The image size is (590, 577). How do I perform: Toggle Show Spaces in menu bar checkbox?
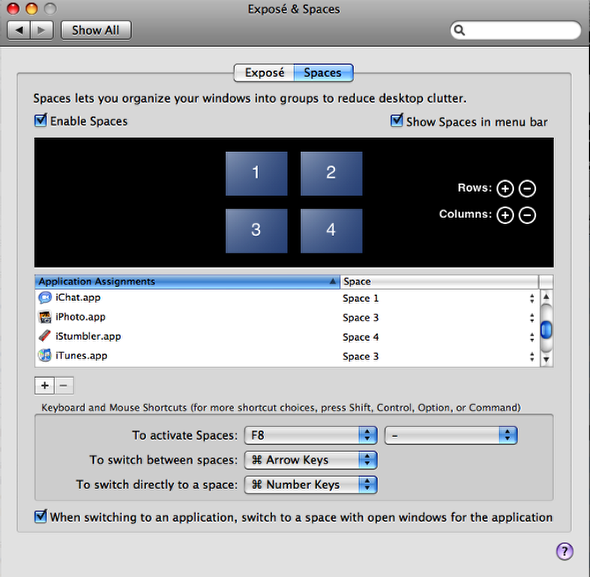(x=397, y=121)
